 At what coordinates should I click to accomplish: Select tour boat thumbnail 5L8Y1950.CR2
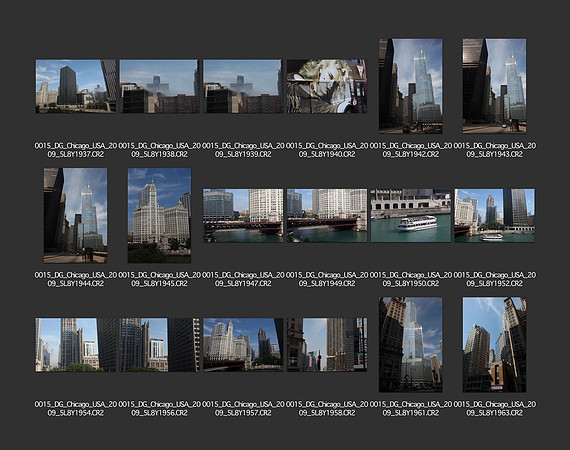point(411,216)
